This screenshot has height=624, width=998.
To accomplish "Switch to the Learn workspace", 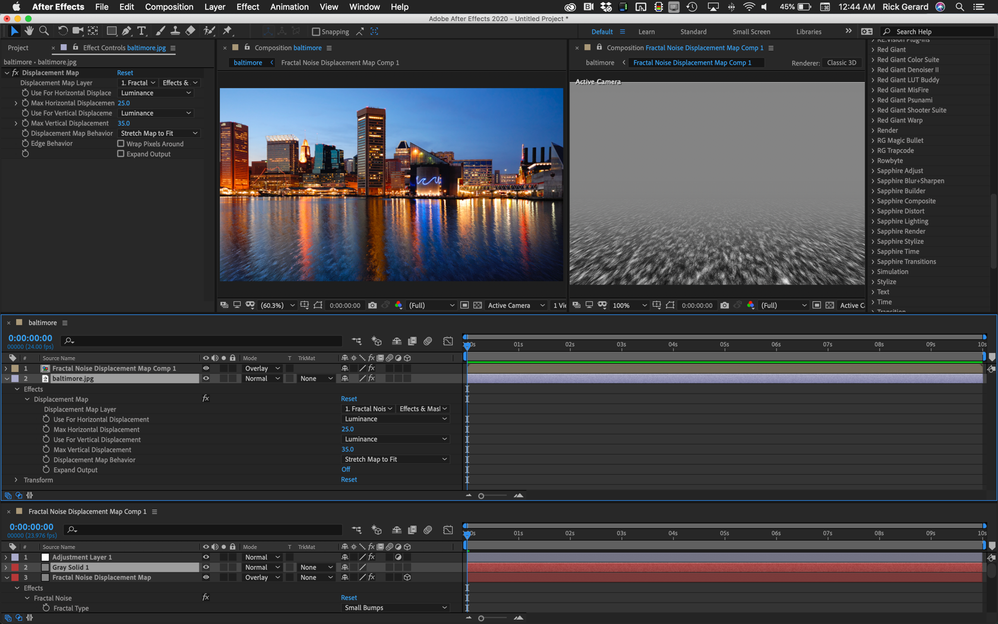I will 647,32.
